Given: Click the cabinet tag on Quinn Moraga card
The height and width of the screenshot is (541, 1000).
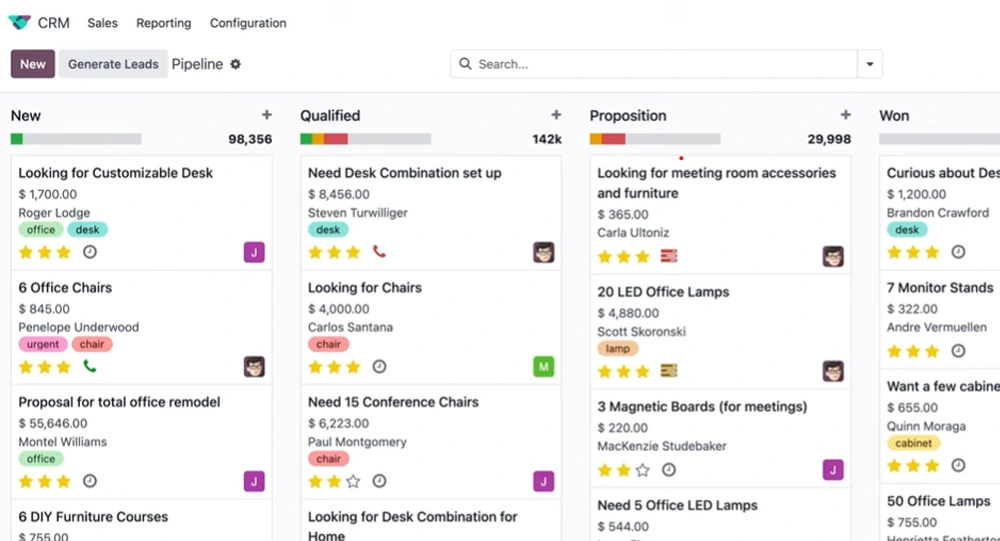Looking at the screenshot, I should [x=913, y=443].
